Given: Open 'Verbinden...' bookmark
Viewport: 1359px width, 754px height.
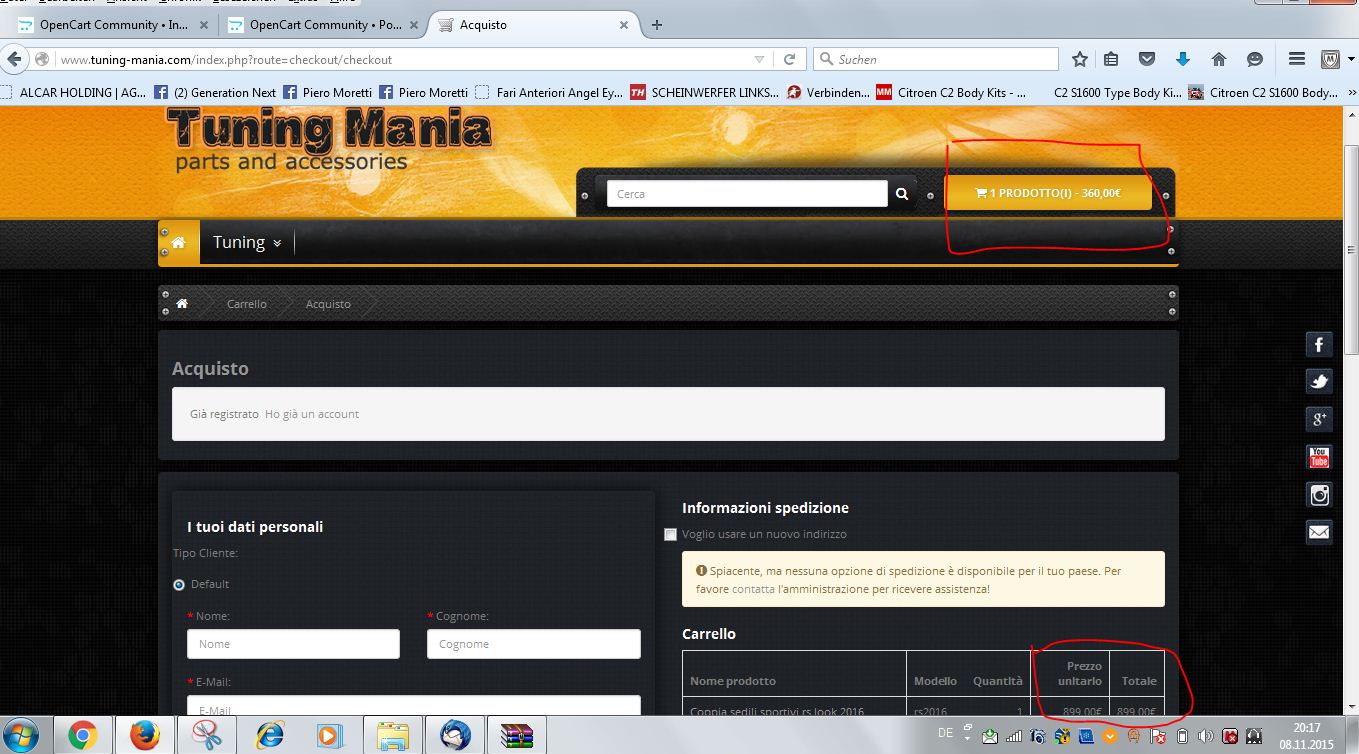Looking at the screenshot, I should [x=828, y=92].
